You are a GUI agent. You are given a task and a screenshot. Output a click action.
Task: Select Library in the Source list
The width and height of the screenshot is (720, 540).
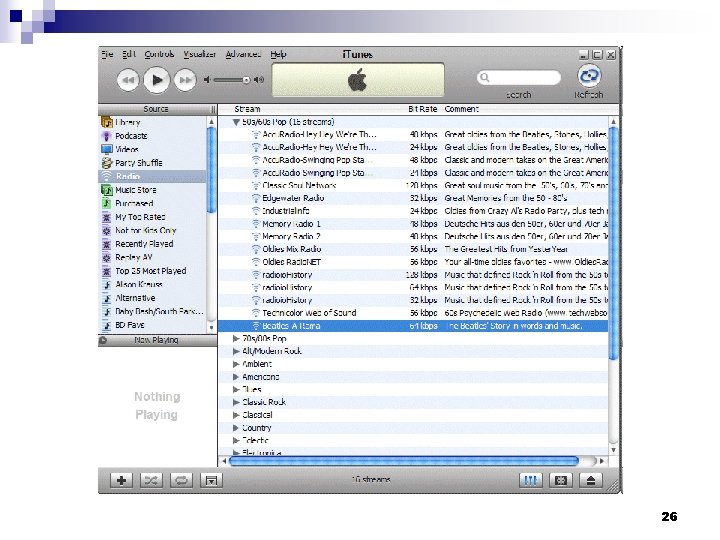[x=152, y=123]
